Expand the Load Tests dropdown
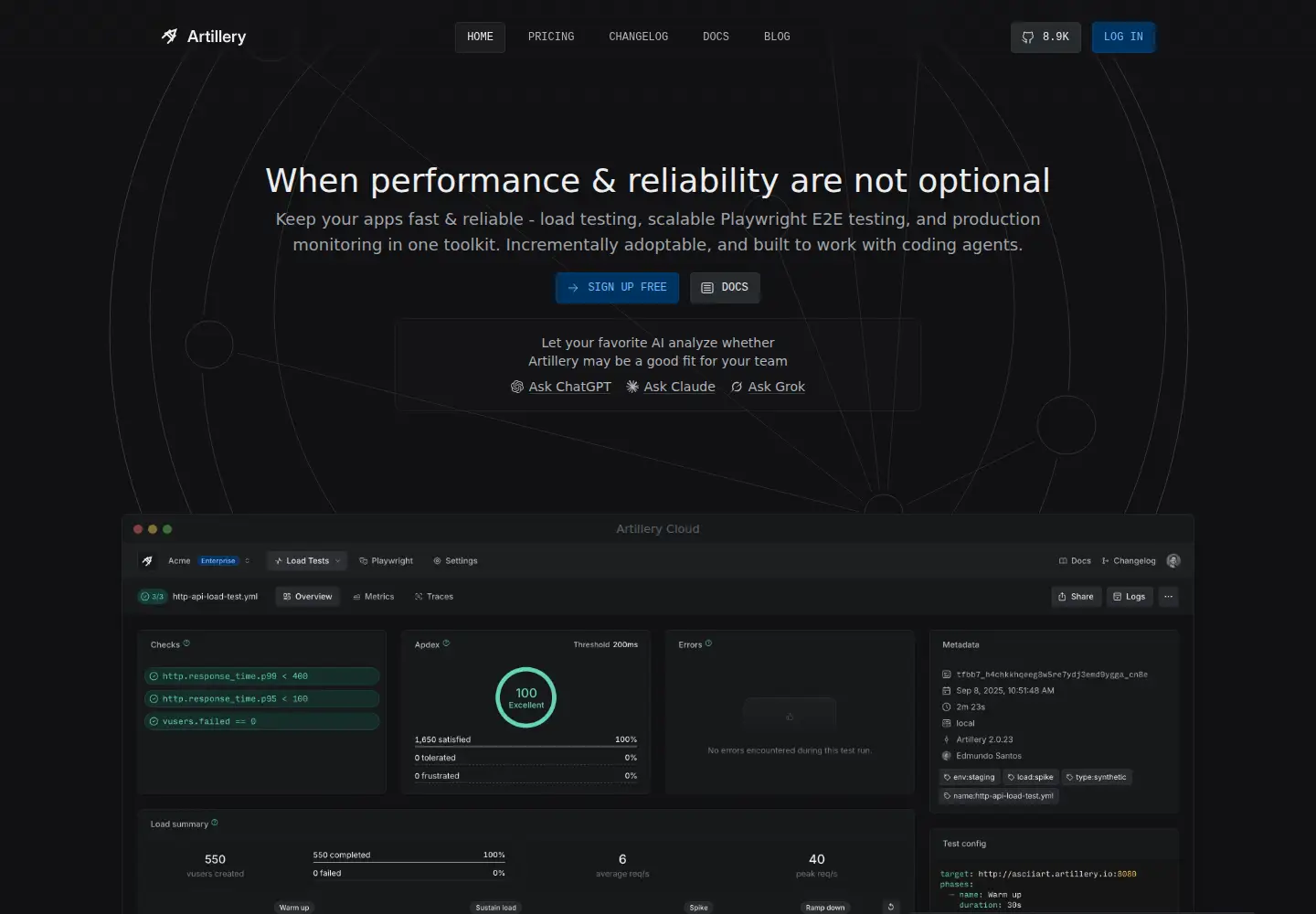1316x914 pixels. pyautogui.click(x=307, y=561)
